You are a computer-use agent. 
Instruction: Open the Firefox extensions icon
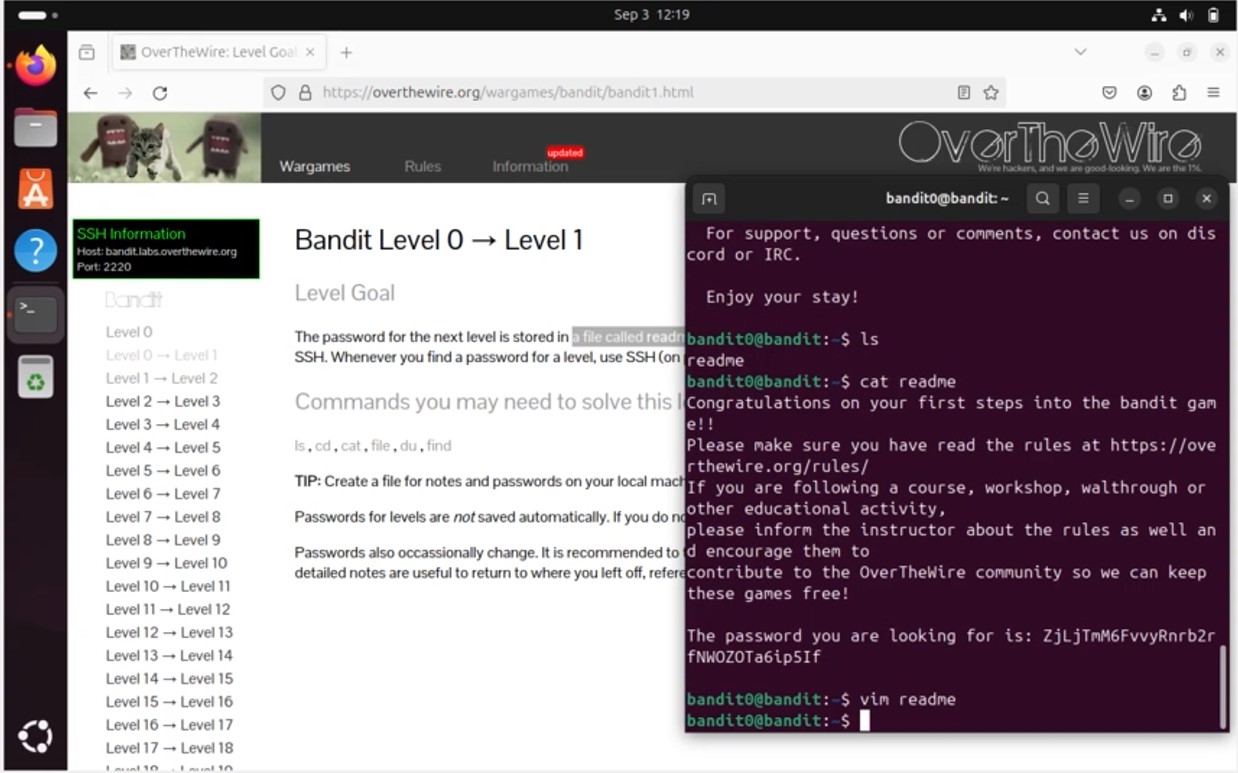click(1179, 93)
